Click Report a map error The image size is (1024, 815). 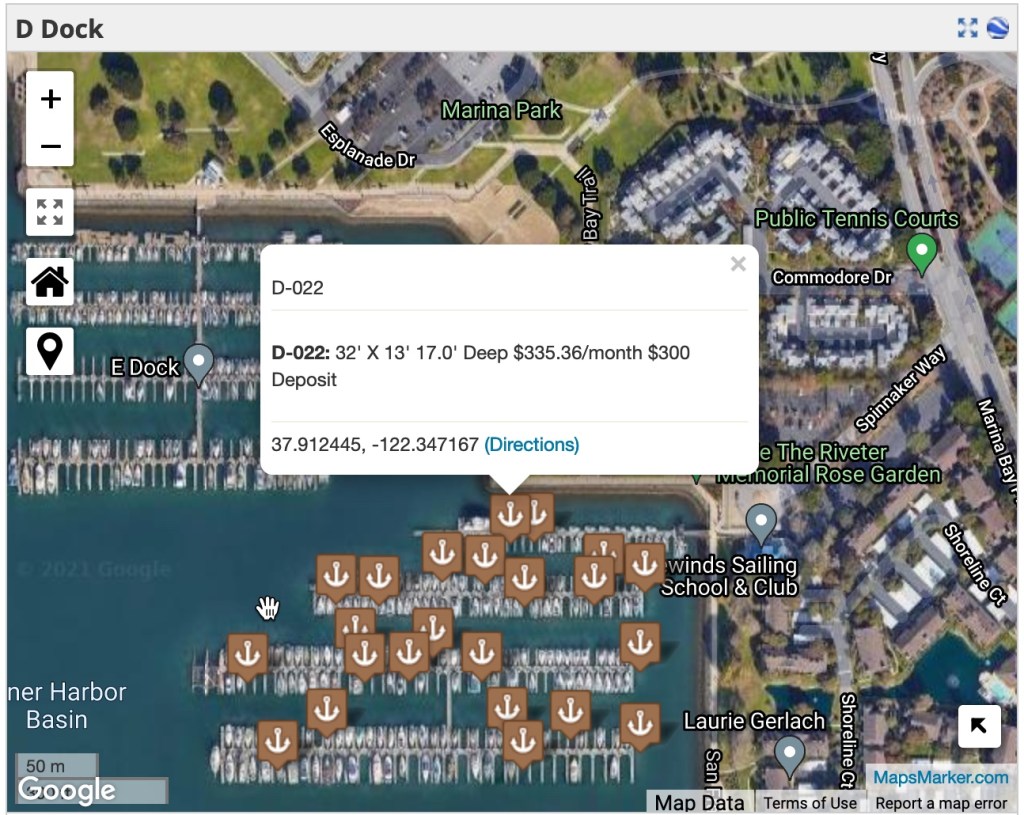[941, 802]
